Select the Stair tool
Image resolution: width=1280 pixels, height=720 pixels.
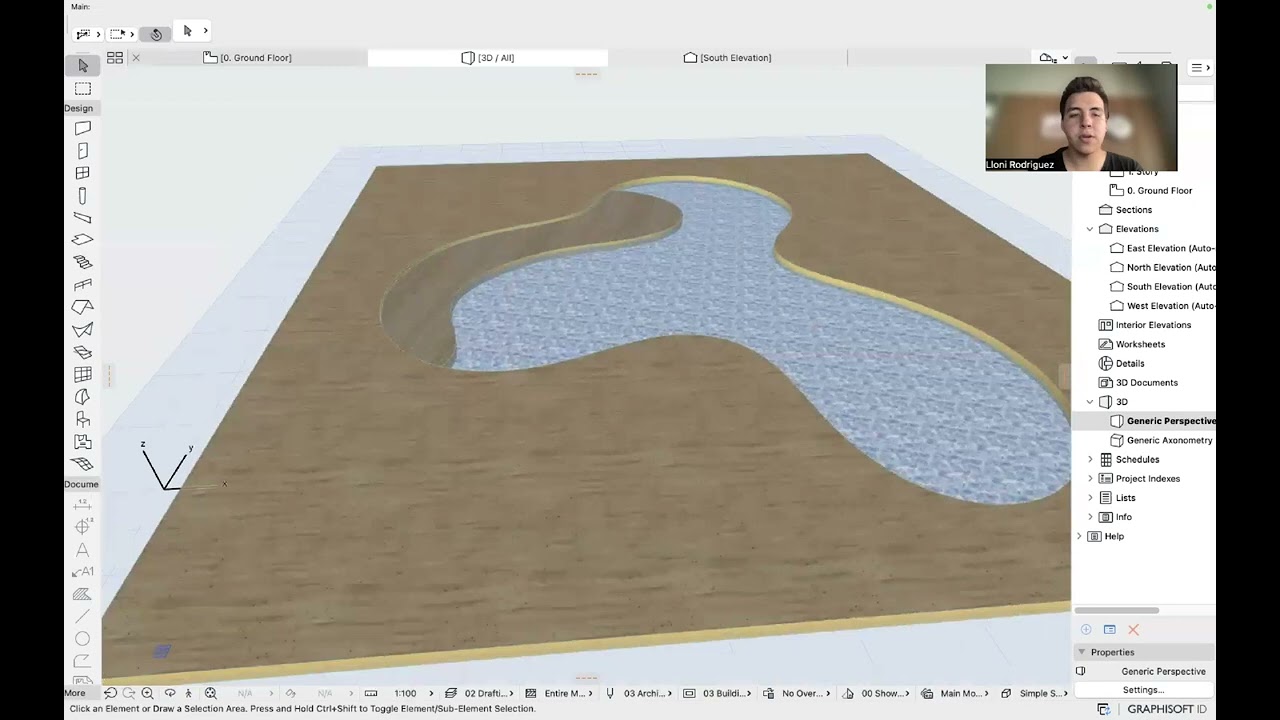(x=83, y=262)
